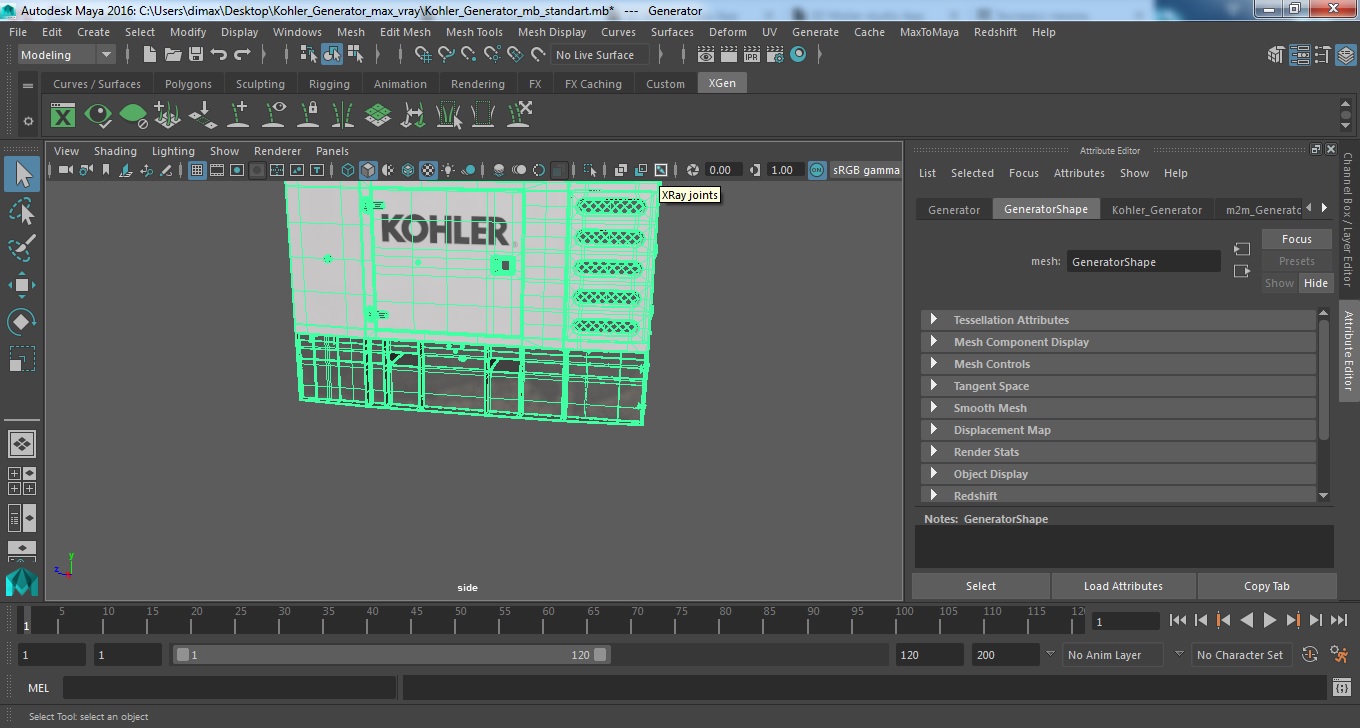Select the Paint Selection tool
This screenshot has height=728, width=1360.
pos(22,247)
